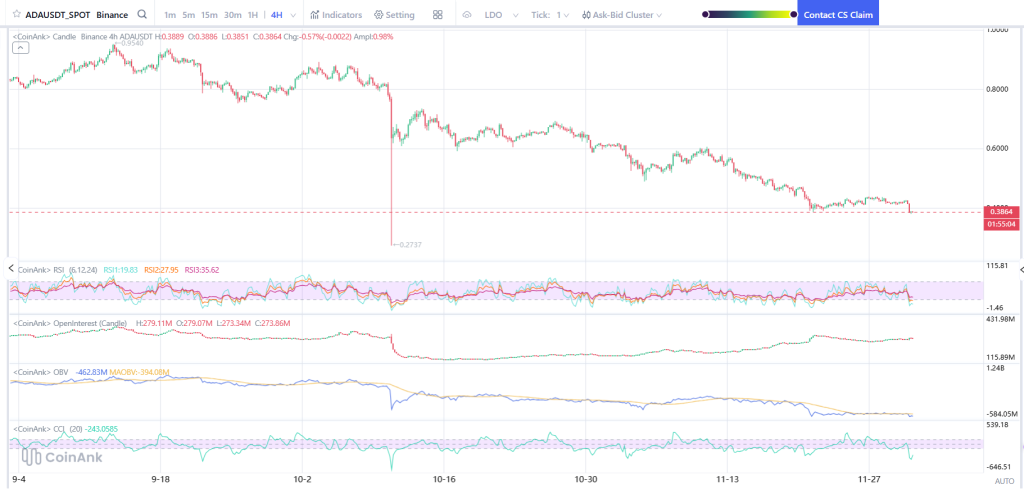Open the Indicators panel
This screenshot has height=489, width=1024.
(336, 15)
